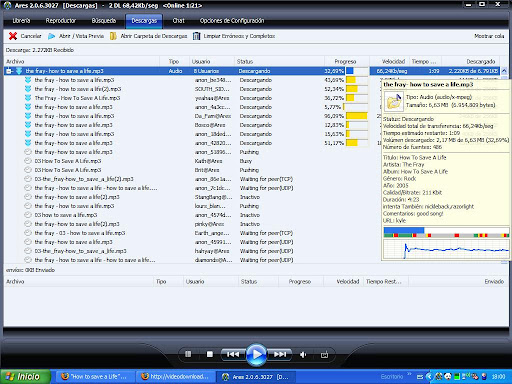Click Escritorio toolbar in taskbar
The width and height of the screenshot is (512, 384).
[x=392, y=377]
